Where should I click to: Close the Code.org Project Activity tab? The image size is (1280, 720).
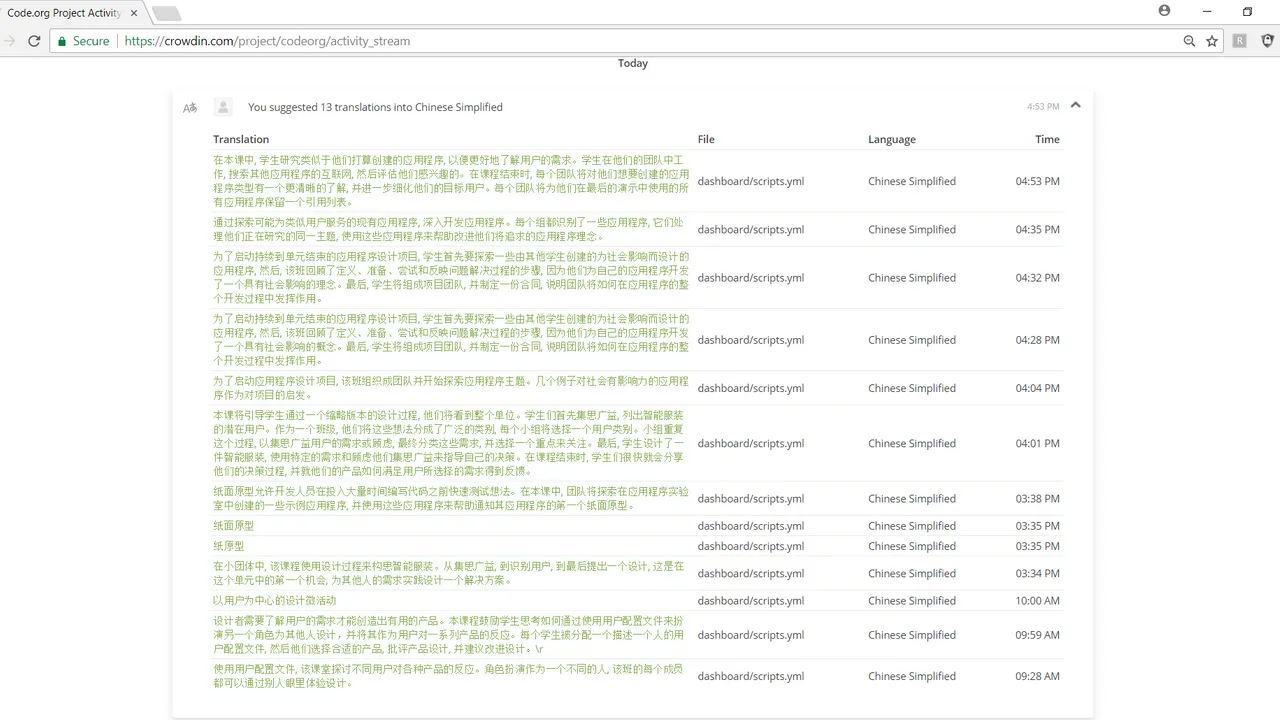pos(134,13)
